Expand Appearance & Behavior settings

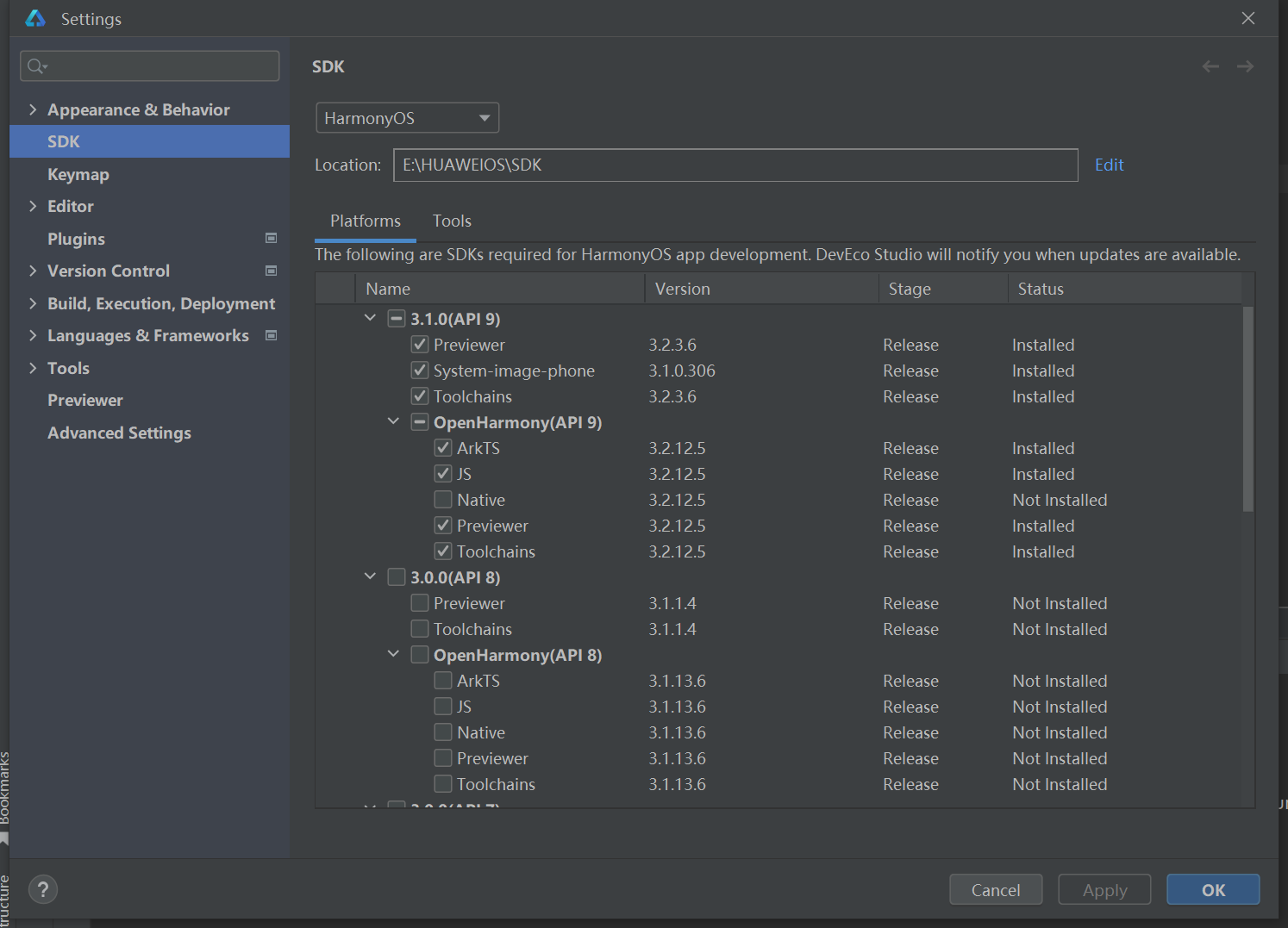(x=33, y=109)
